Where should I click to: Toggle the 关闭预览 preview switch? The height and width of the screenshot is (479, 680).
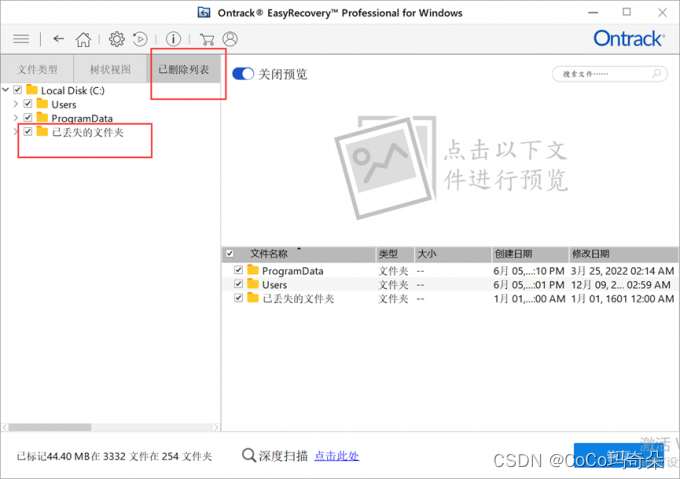coord(243,74)
